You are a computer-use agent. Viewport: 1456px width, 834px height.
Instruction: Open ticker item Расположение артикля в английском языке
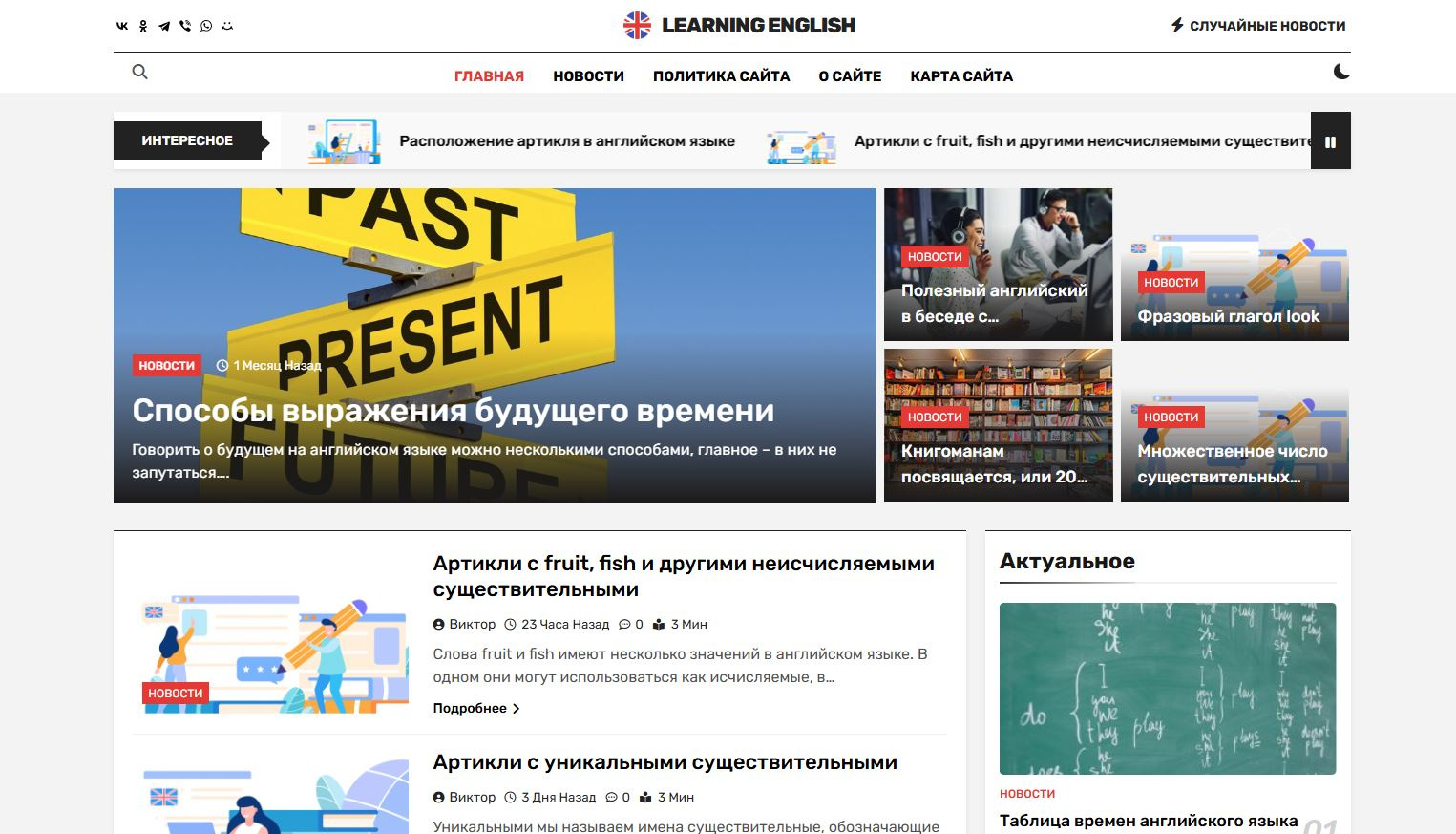pyautogui.click(x=567, y=141)
